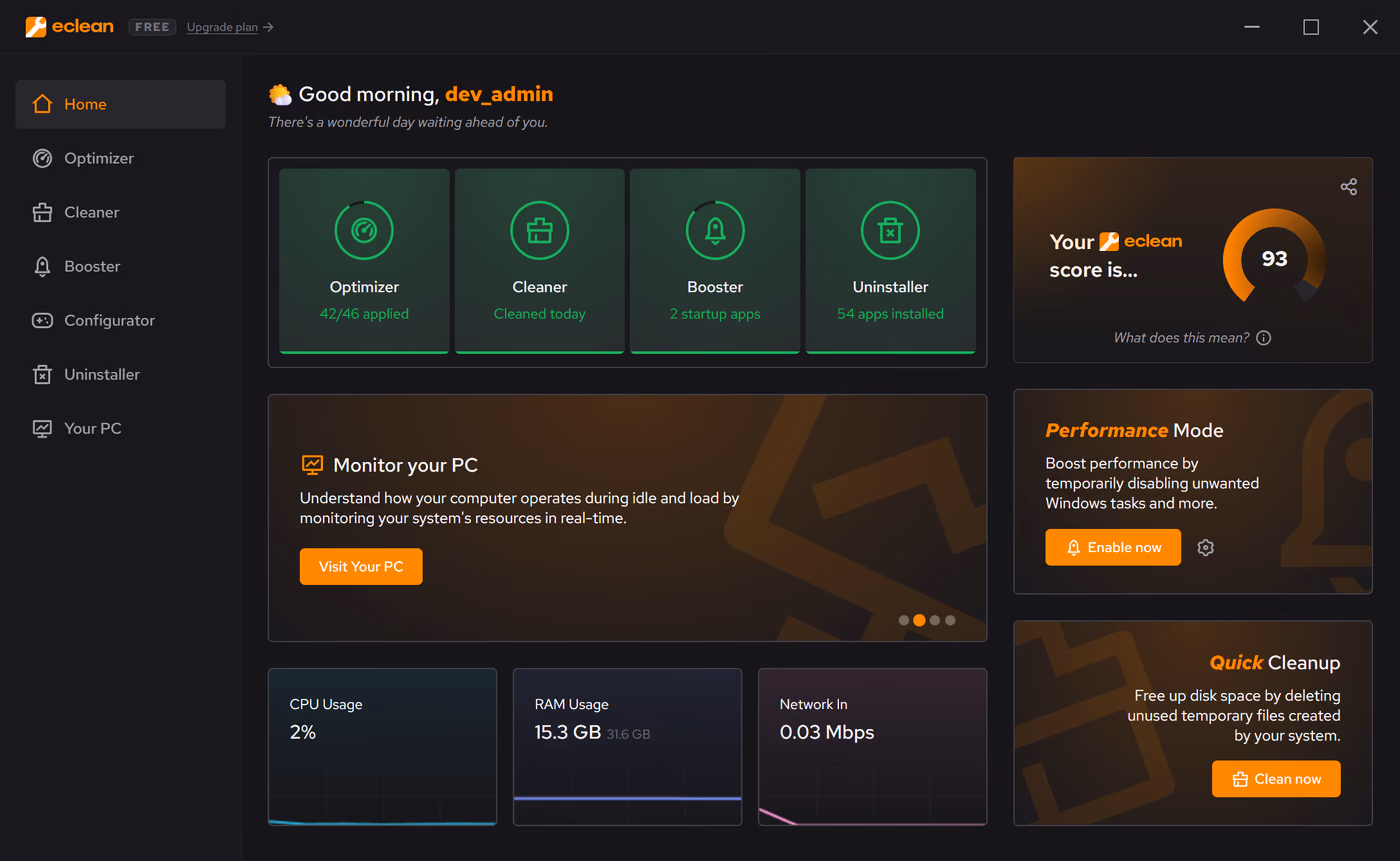
Task: Click the Home house icon in sidebar
Action: [x=42, y=104]
